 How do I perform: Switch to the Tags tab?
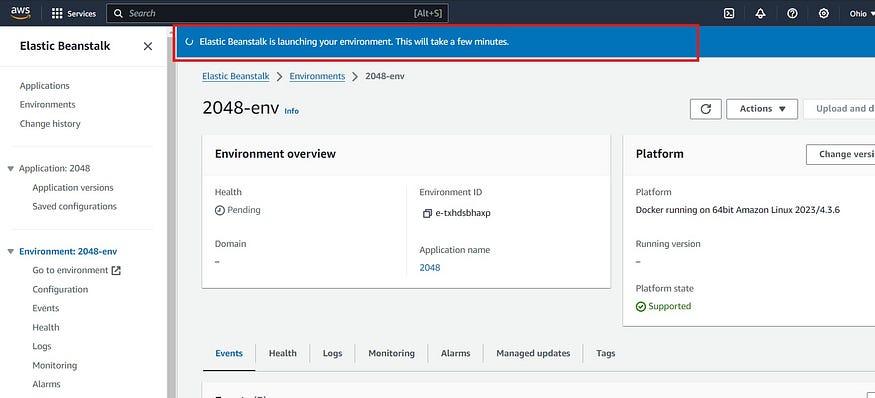(605, 353)
